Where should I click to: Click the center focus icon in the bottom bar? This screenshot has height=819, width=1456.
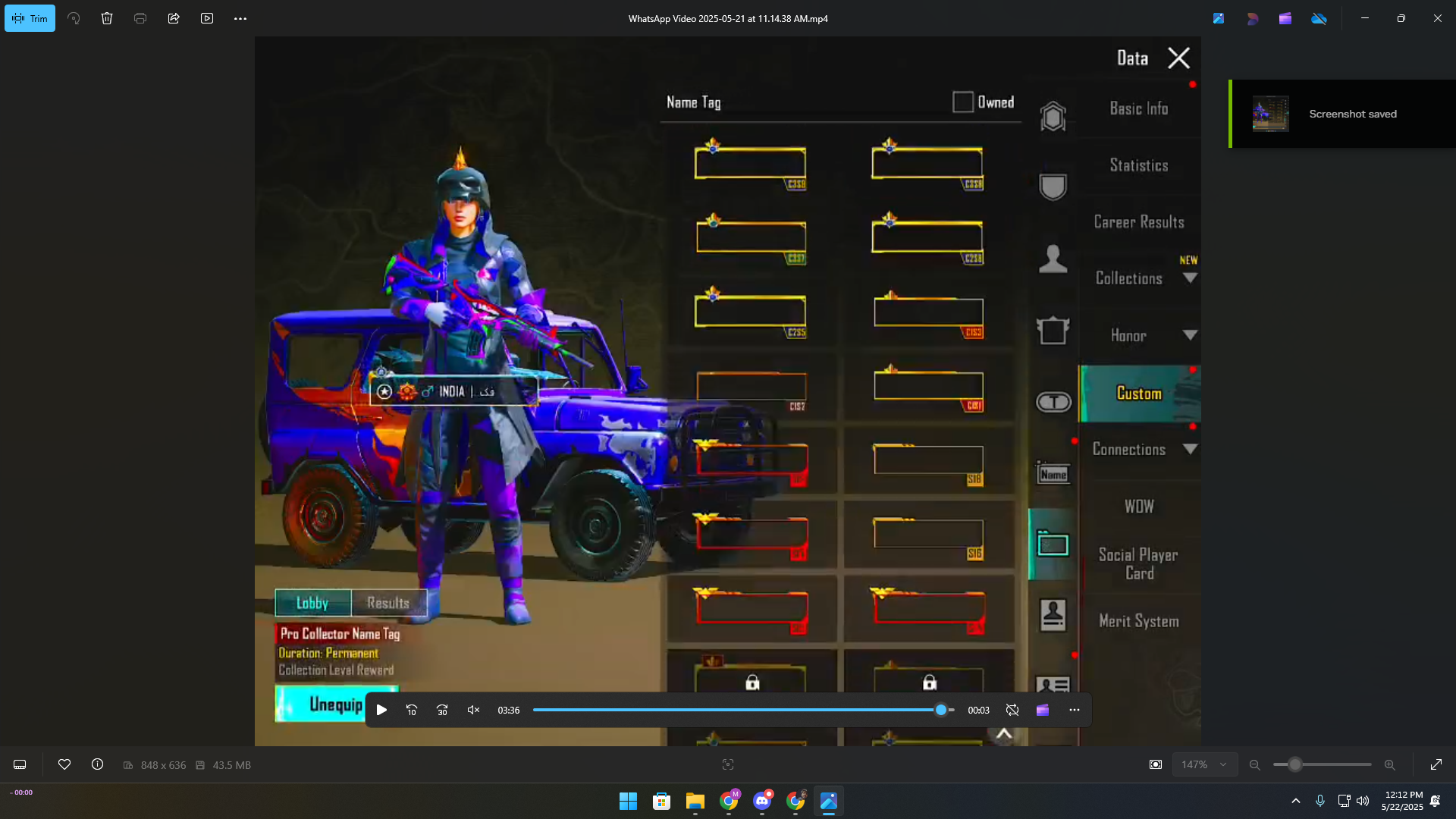coord(728,765)
